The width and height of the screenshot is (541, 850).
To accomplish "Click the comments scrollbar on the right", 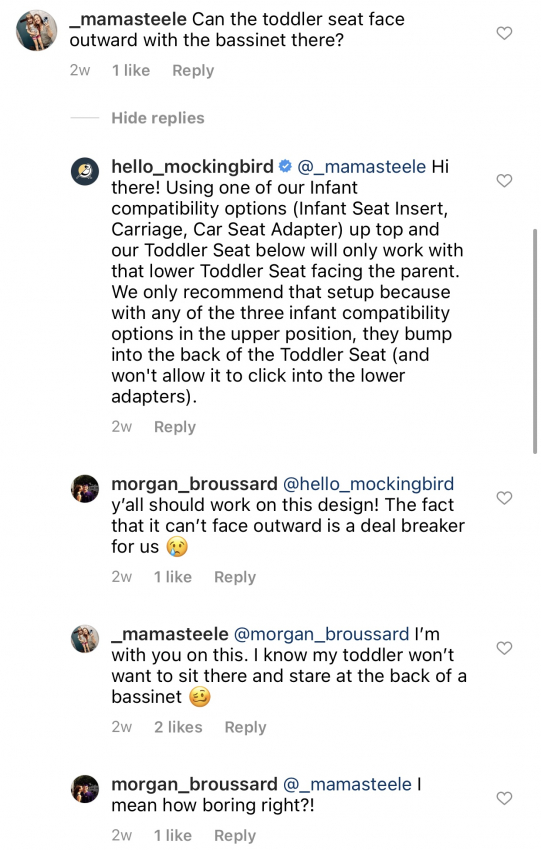I will pyautogui.click(x=535, y=342).
